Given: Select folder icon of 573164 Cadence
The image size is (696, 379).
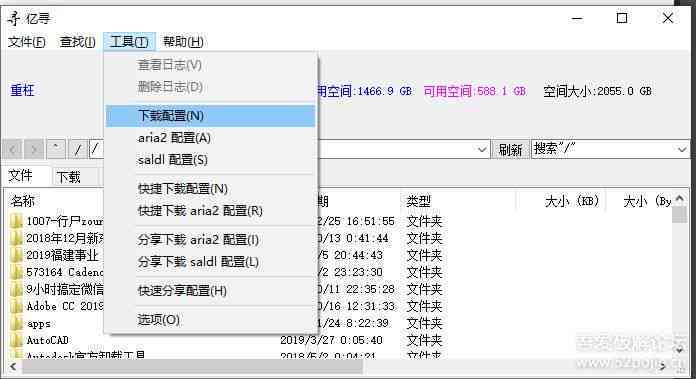Looking at the screenshot, I should click(x=16, y=272).
